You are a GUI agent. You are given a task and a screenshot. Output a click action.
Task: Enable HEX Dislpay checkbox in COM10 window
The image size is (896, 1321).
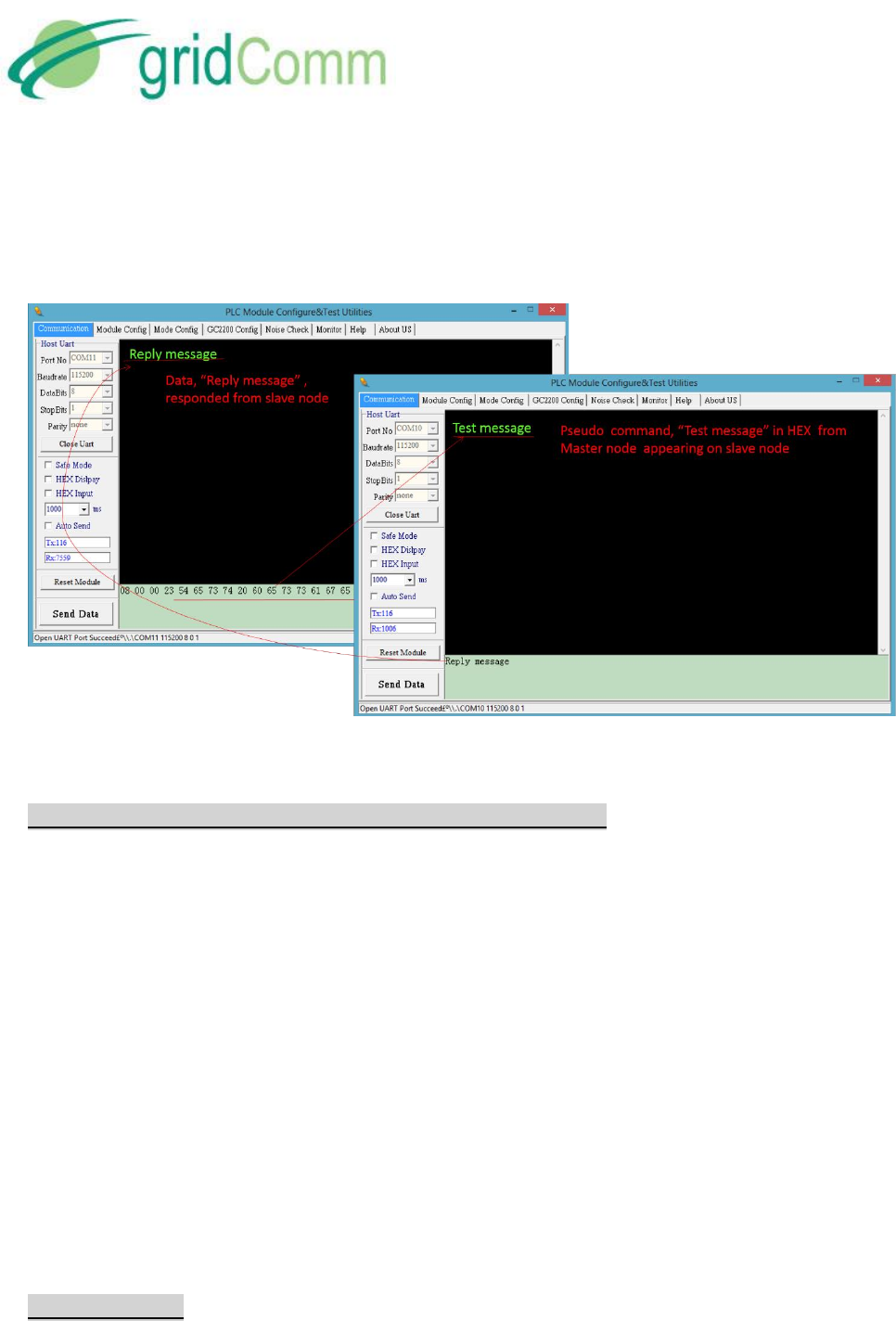(x=374, y=549)
